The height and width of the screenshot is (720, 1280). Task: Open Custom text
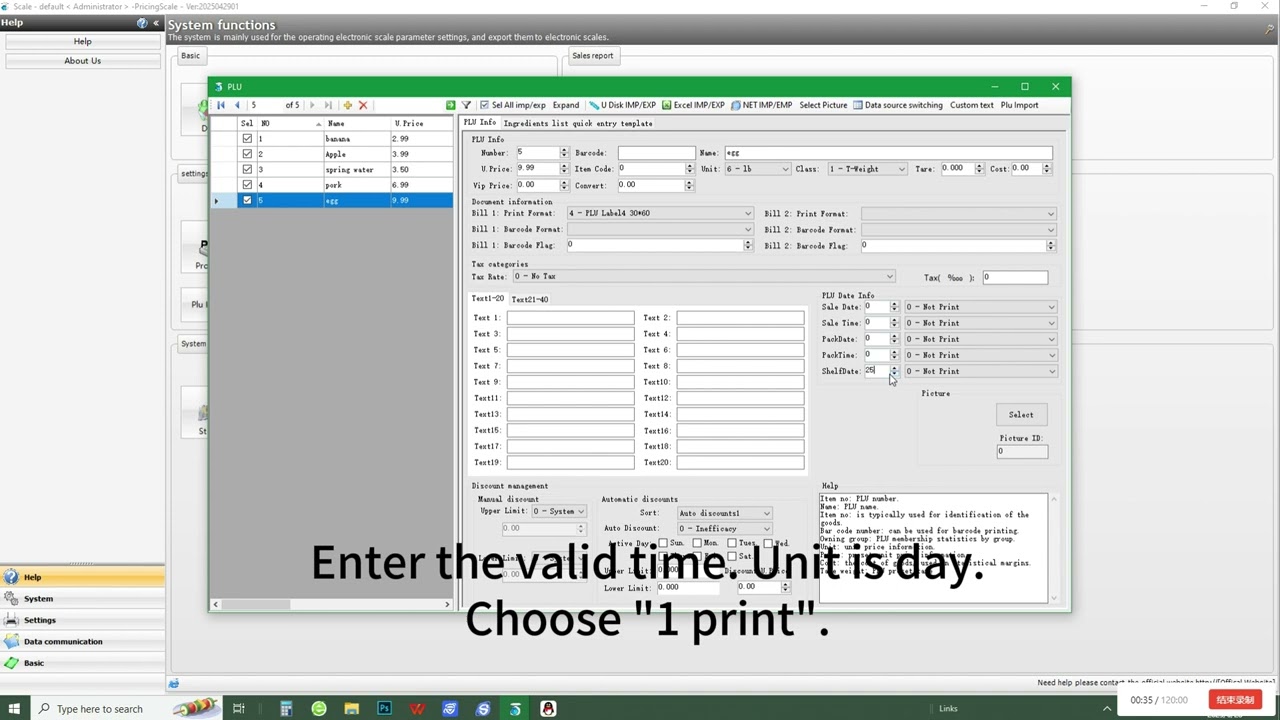pos(972,105)
